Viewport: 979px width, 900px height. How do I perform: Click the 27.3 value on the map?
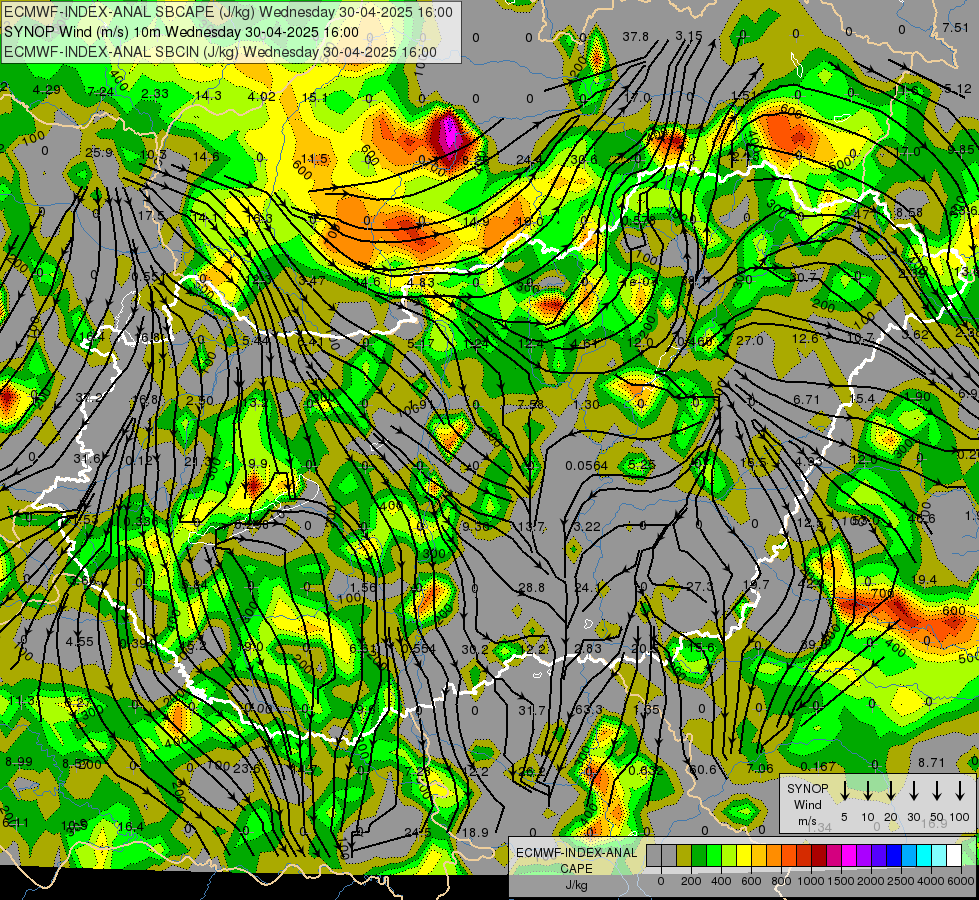point(699,586)
